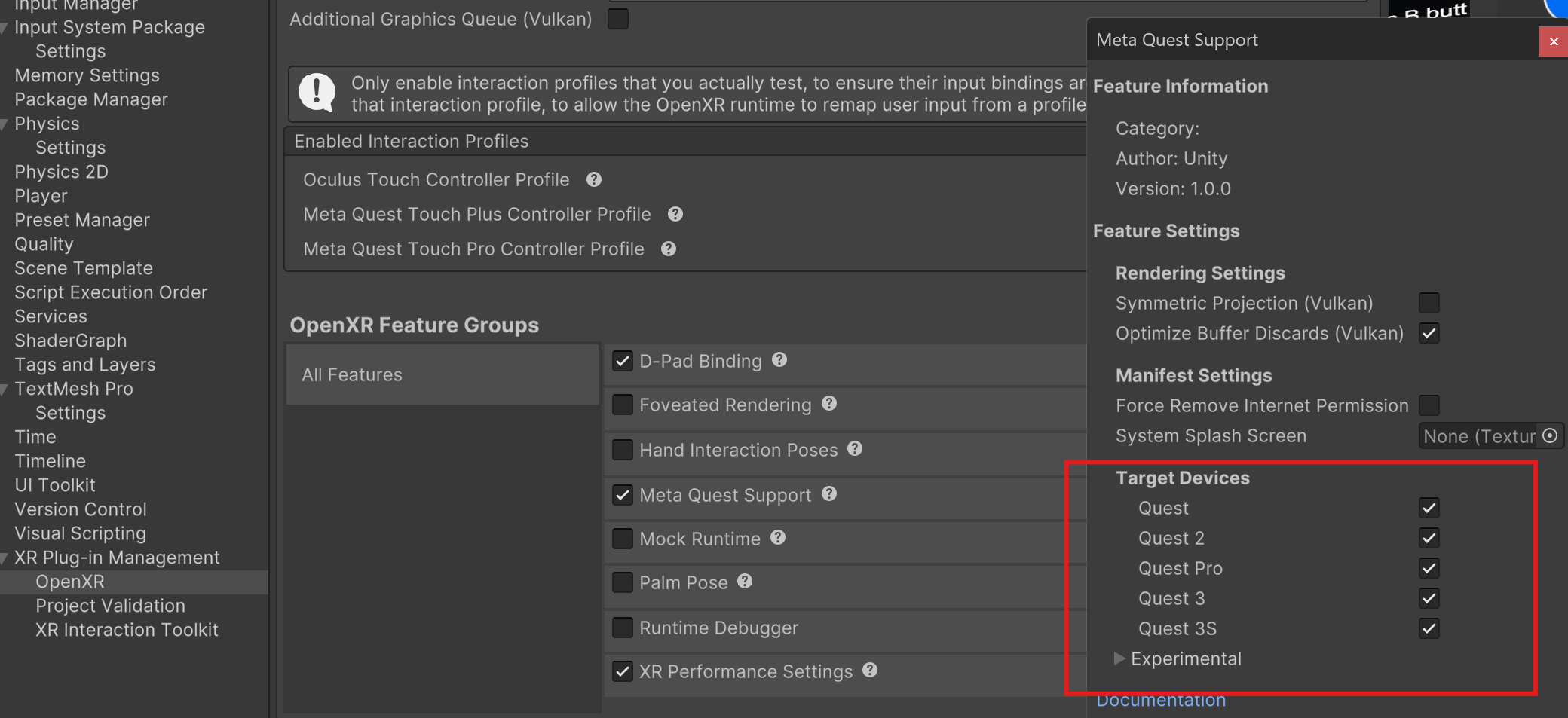Click the D-Pad Binding help icon
This screenshot has height=718, width=1568.
[779, 360]
